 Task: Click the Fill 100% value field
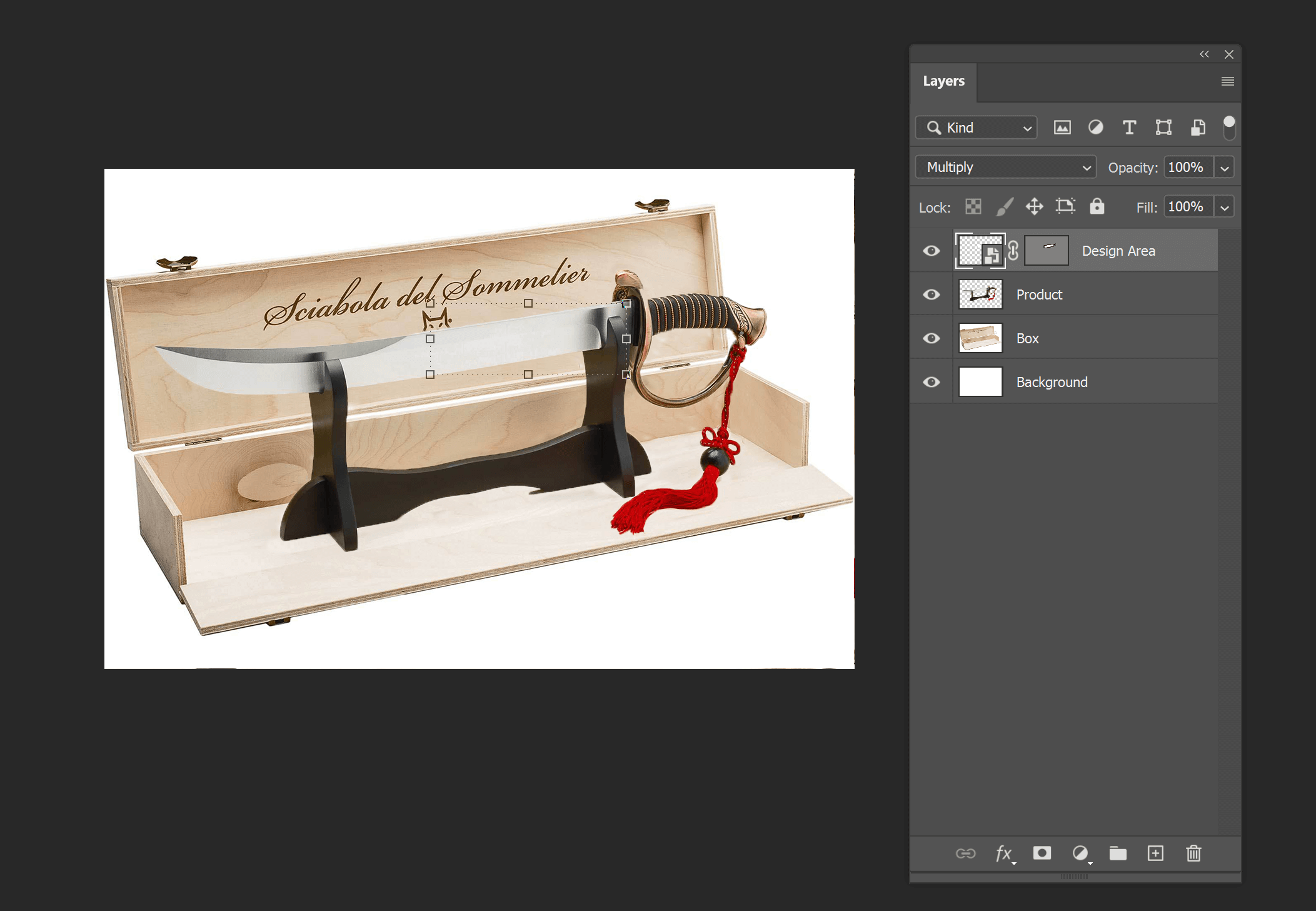coord(1188,207)
